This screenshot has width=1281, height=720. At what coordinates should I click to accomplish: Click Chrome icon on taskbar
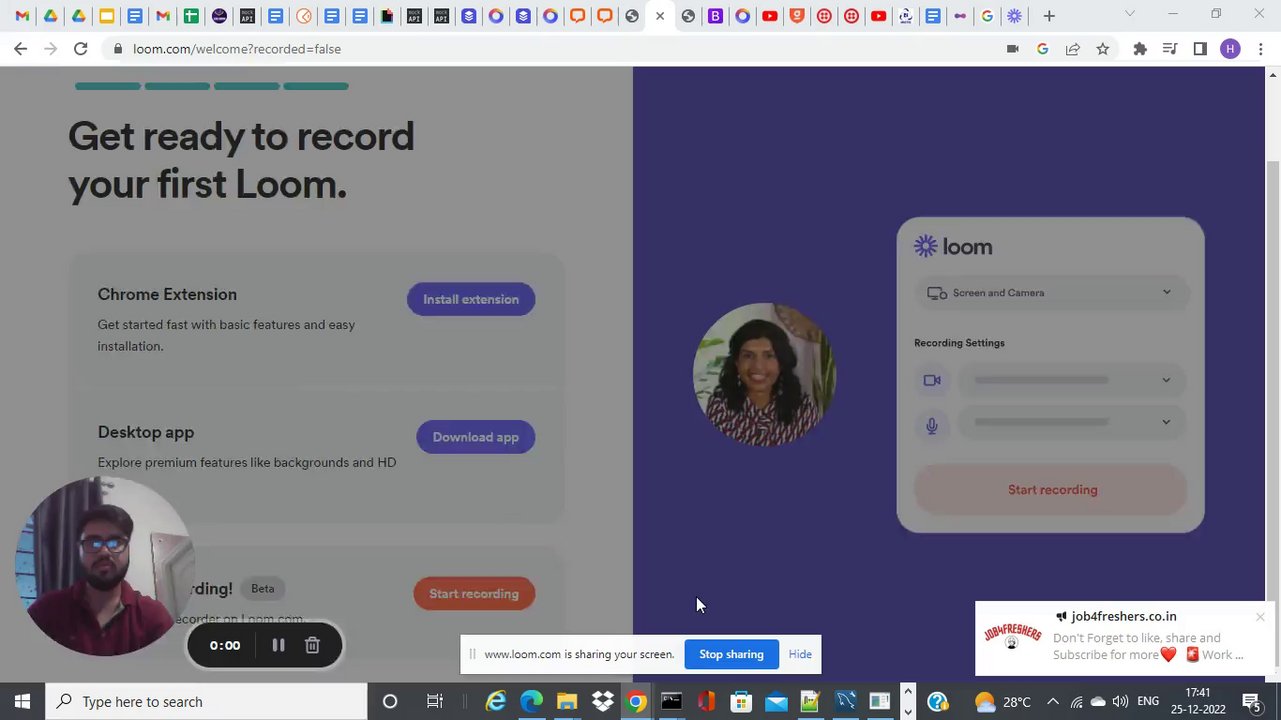[x=636, y=702]
